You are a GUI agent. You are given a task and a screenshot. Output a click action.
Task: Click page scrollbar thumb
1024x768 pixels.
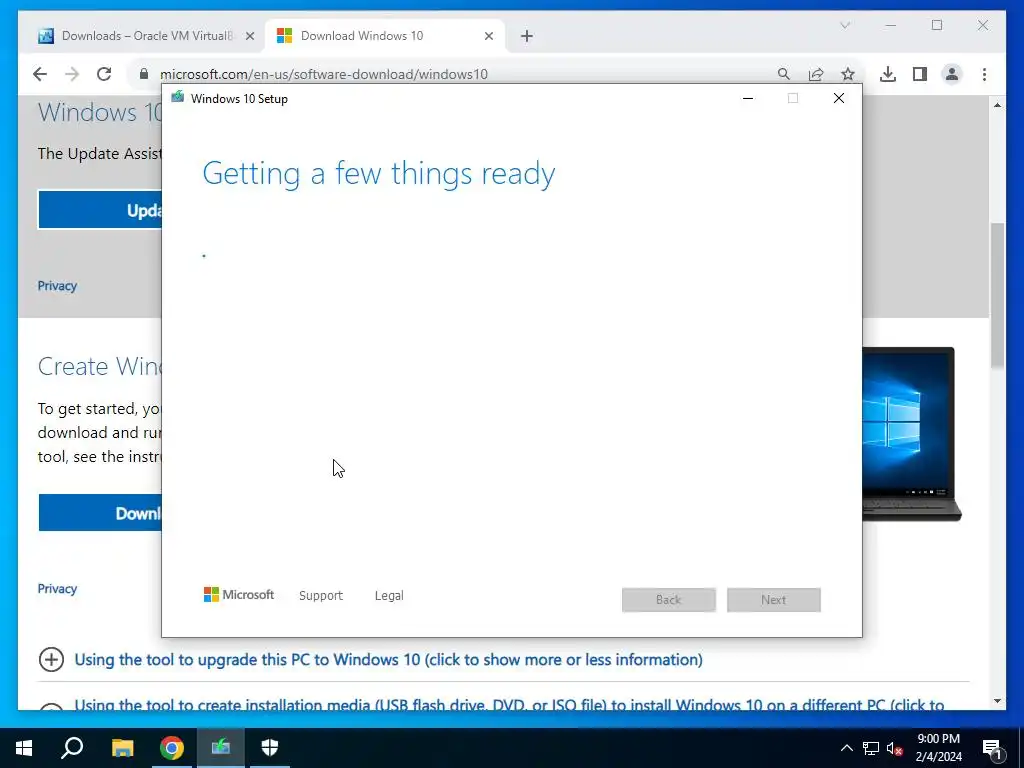click(997, 295)
